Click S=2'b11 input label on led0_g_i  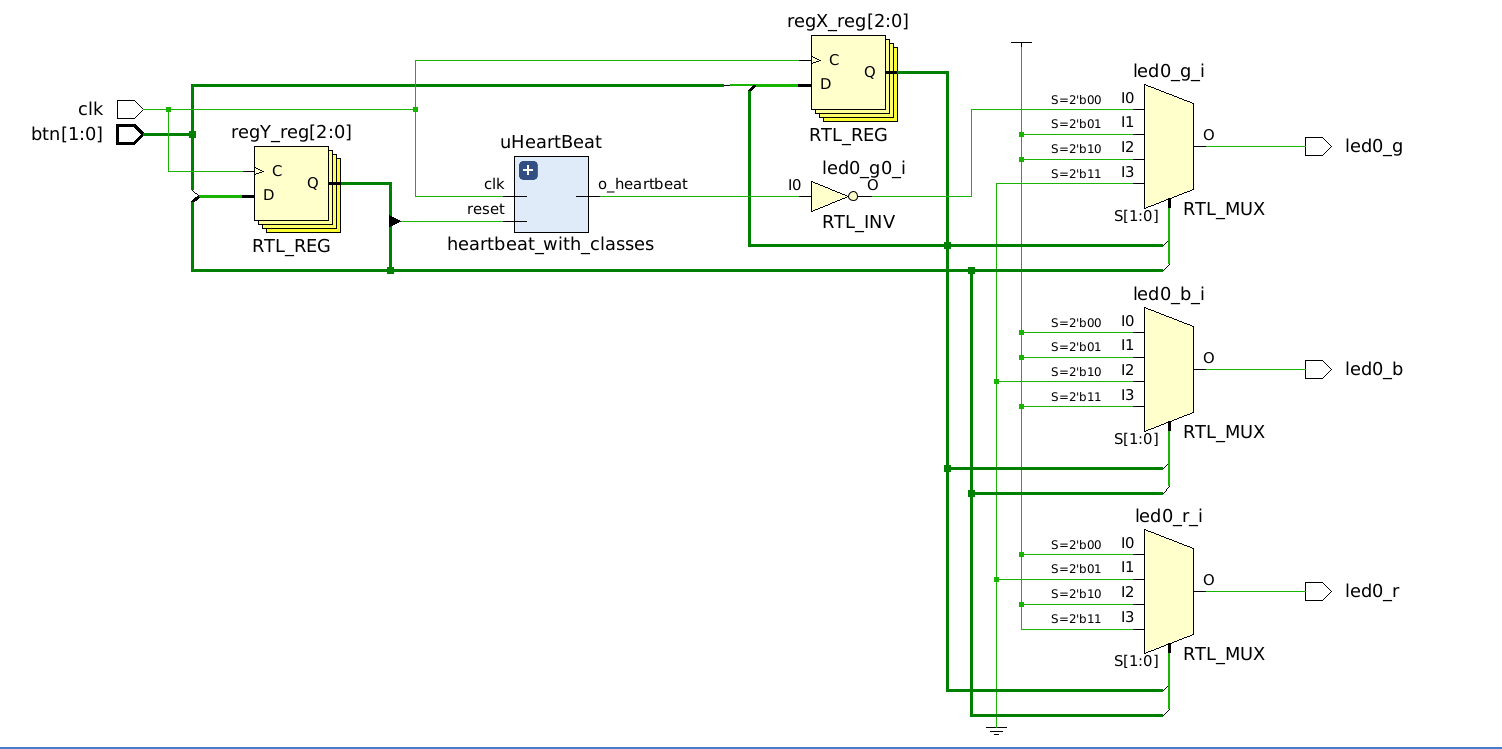click(x=1076, y=174)
